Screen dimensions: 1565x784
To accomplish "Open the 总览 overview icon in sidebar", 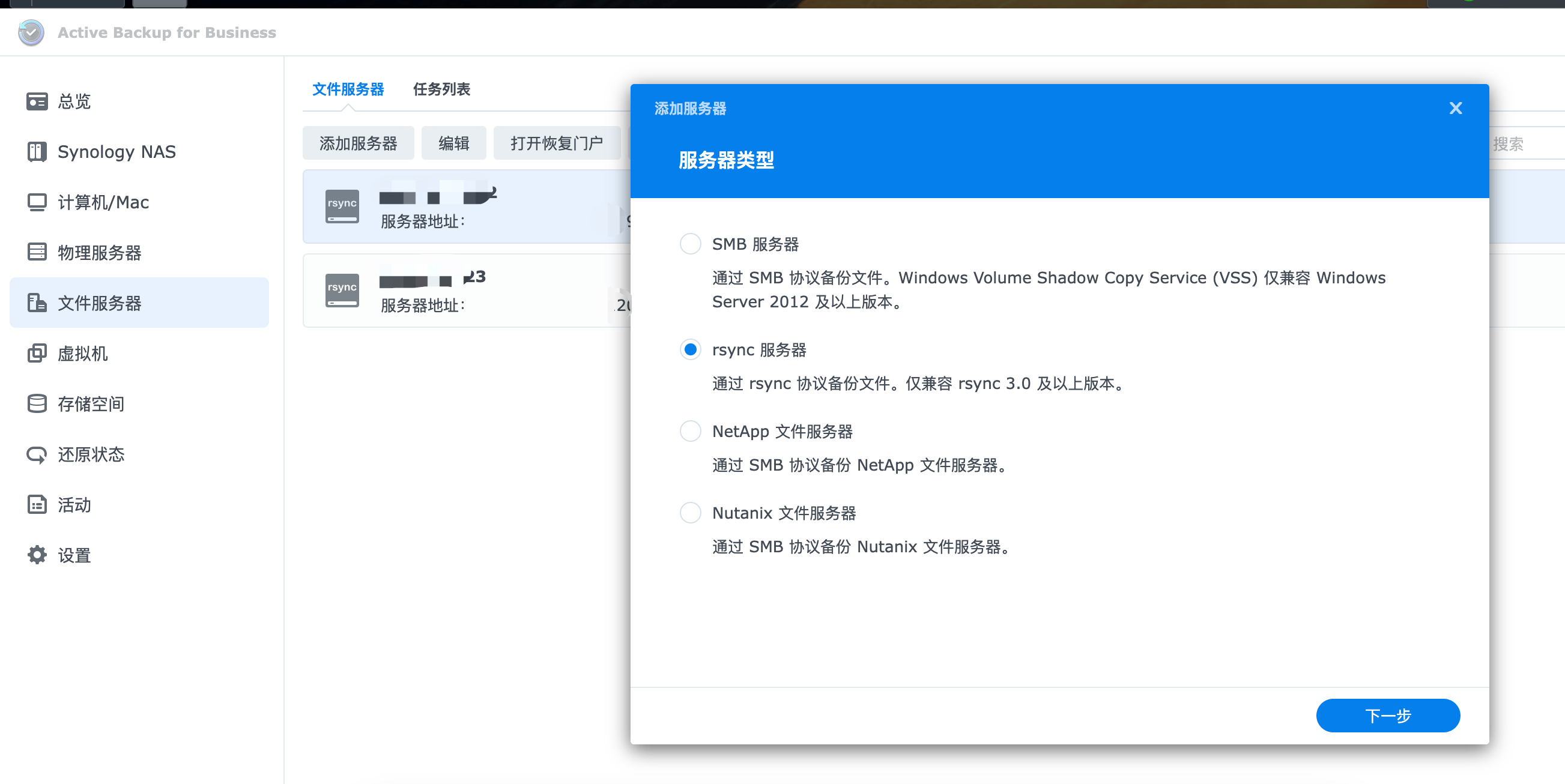I will [37, 101].
